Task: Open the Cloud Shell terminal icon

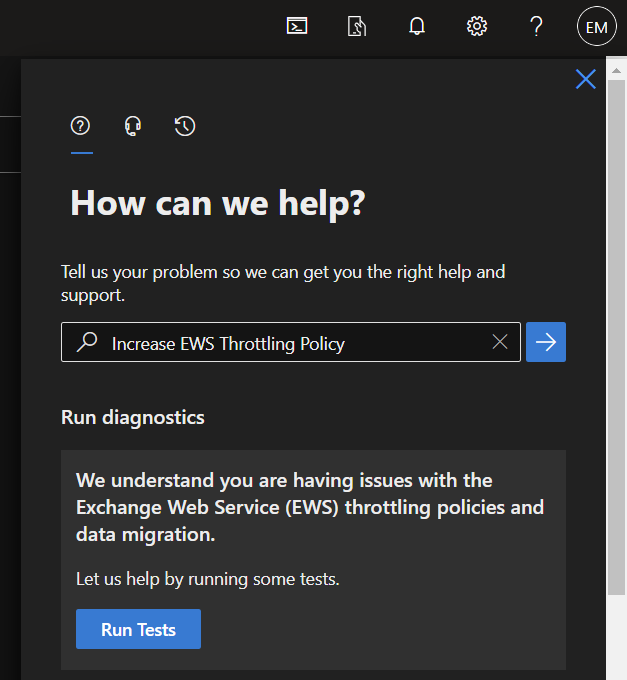Action: pyautogui.click(x=297, y=26)
